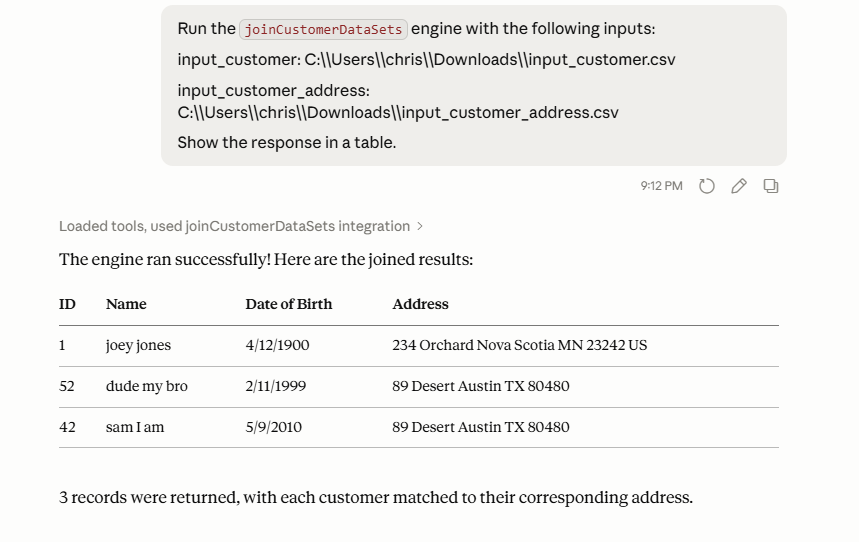Select the Date of Birth column header

pos(289,304)
